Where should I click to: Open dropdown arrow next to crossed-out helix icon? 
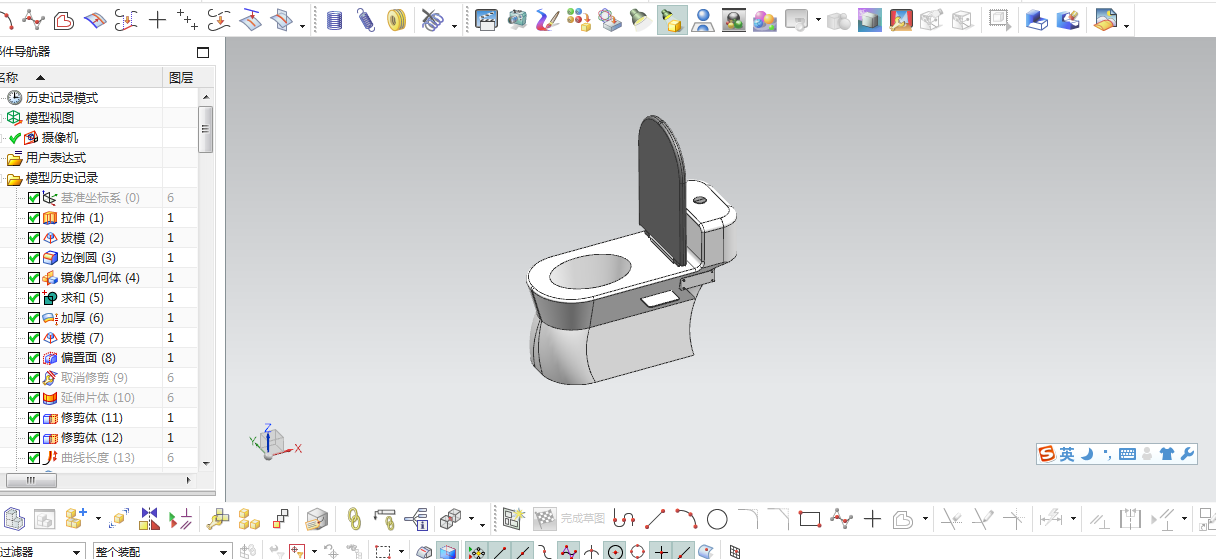pyautogui.click(x=455, y=26)
